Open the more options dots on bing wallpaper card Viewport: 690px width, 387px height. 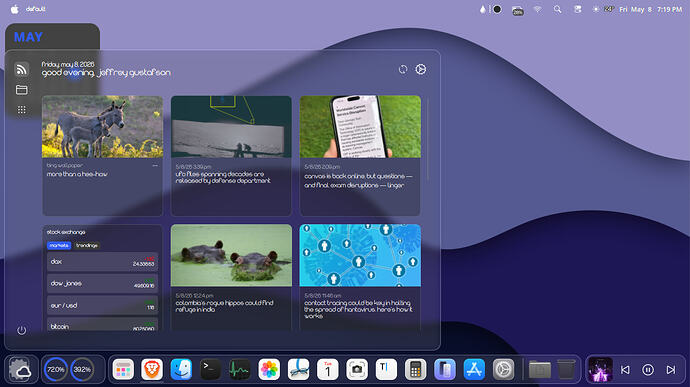click(155, 166)
